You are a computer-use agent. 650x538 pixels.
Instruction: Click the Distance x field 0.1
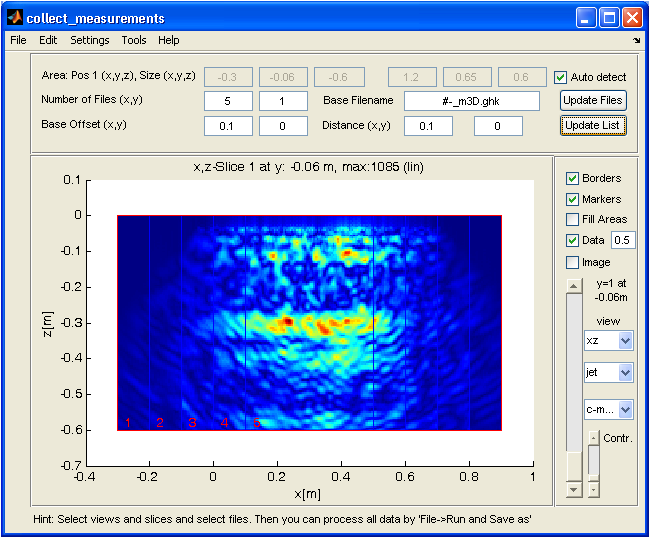click(428, 126)
